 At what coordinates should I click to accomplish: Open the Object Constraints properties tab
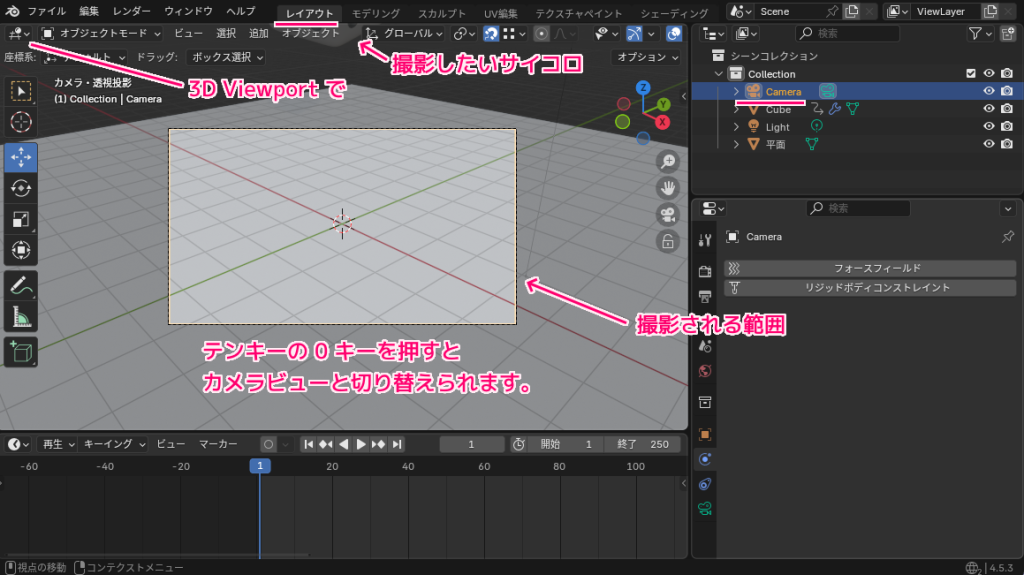click(x=705, y=484)
